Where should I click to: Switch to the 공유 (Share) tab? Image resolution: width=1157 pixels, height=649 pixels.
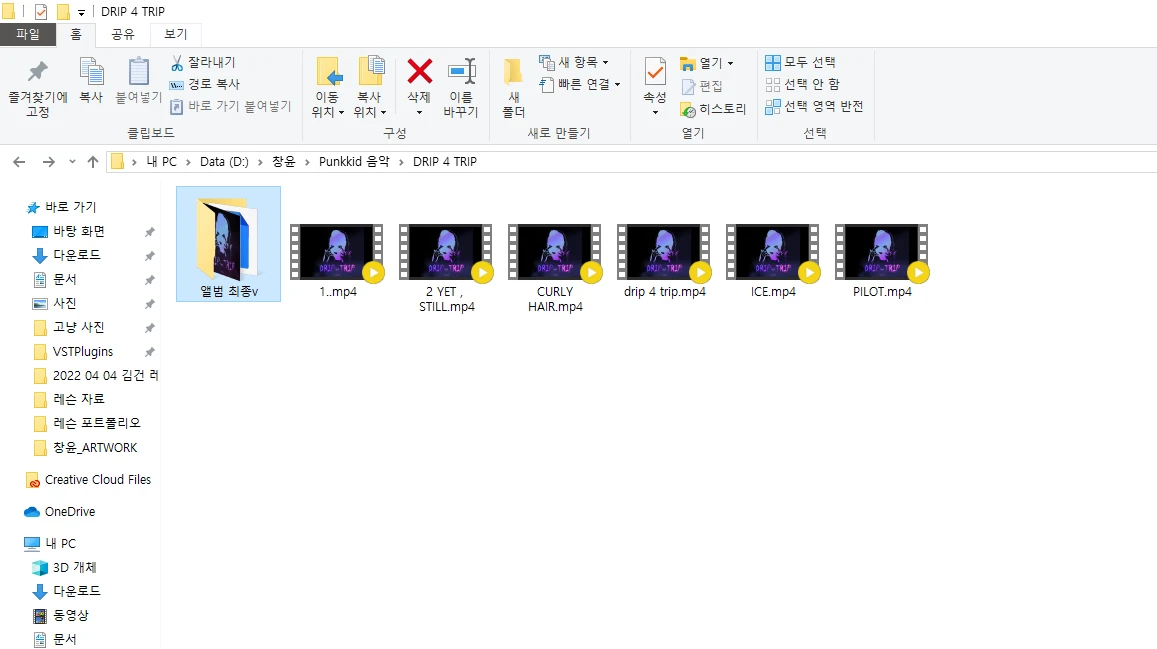122,34
